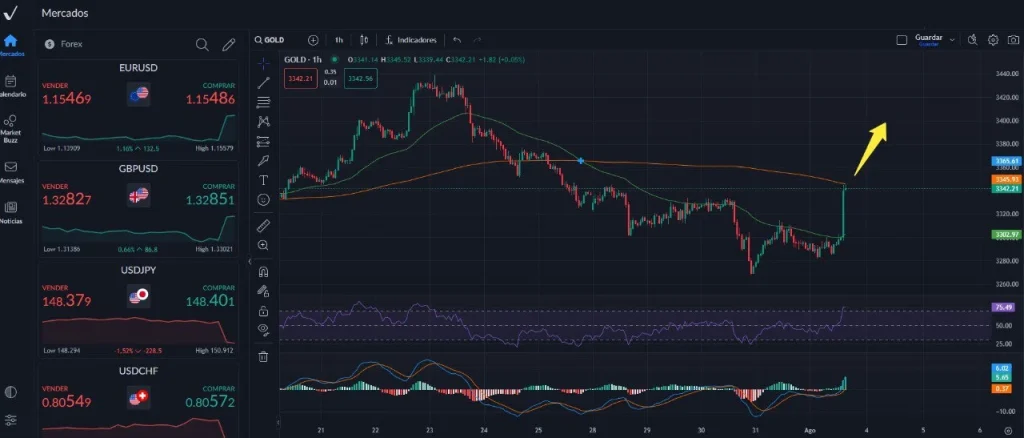Viewport: 1024px width, 438px height.
Task: Collapse the left panel with the side arrow
Action: click(248, 261)
